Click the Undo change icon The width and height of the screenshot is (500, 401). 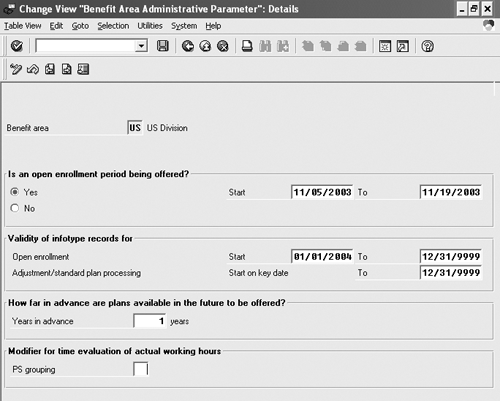pos(33,69)
